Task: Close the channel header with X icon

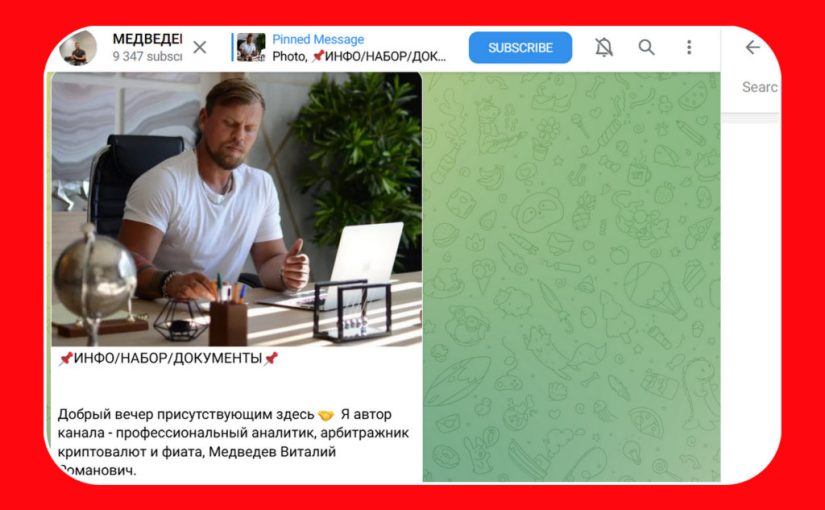Action: coord(199,47)
